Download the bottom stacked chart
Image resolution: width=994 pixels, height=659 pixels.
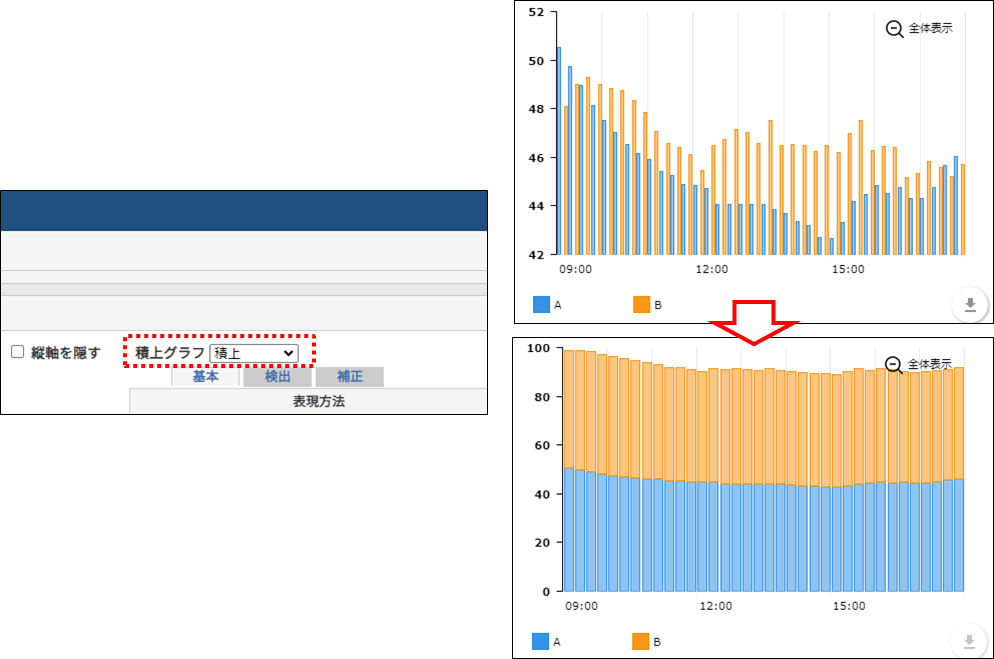tap(969, 642)
